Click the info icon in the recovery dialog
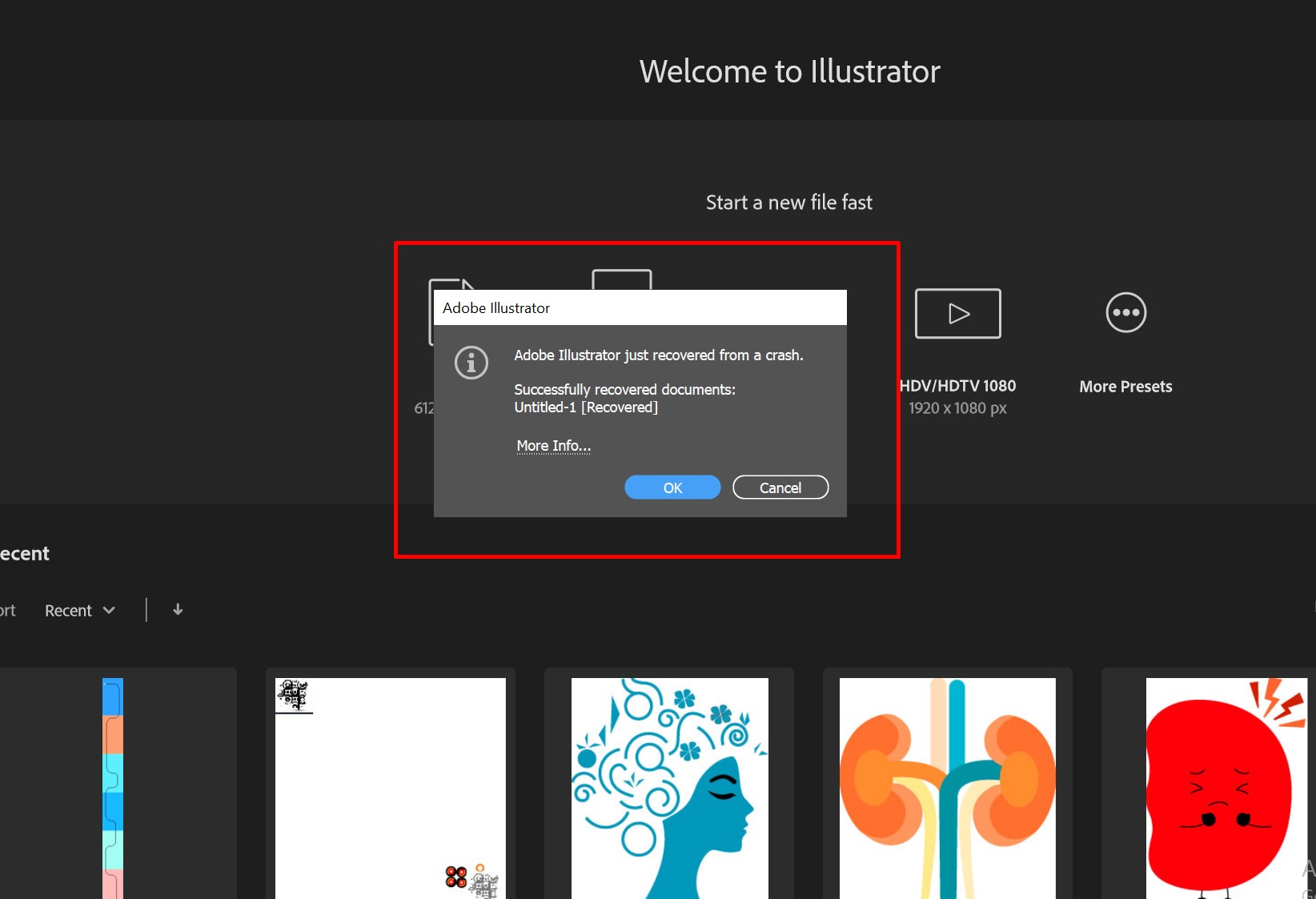This screenshot has height=899, width=1316. pyautogui.click(x=471, y=363)
